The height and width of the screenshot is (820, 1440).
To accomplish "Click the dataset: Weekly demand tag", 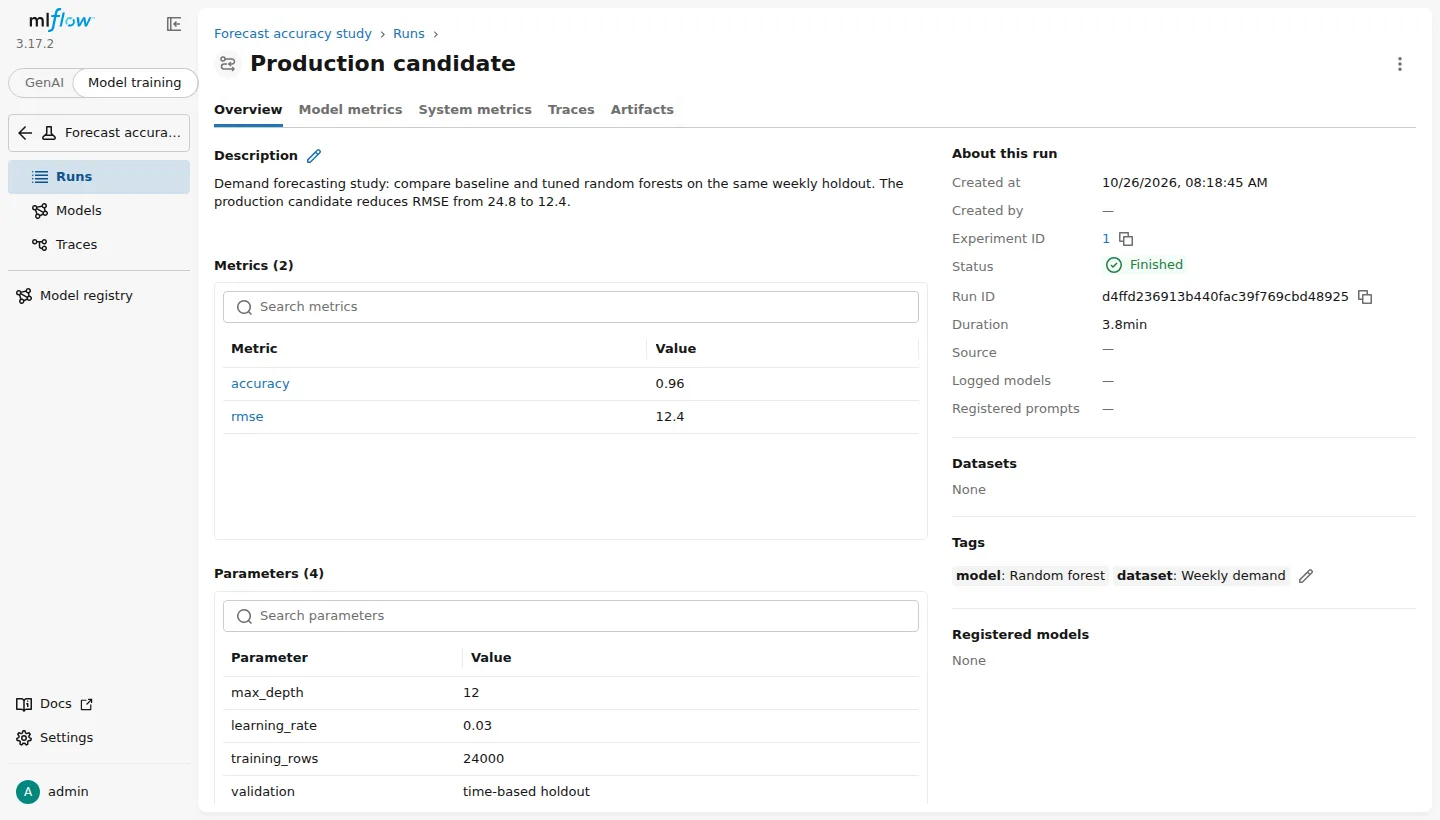I will point(1201,576).
